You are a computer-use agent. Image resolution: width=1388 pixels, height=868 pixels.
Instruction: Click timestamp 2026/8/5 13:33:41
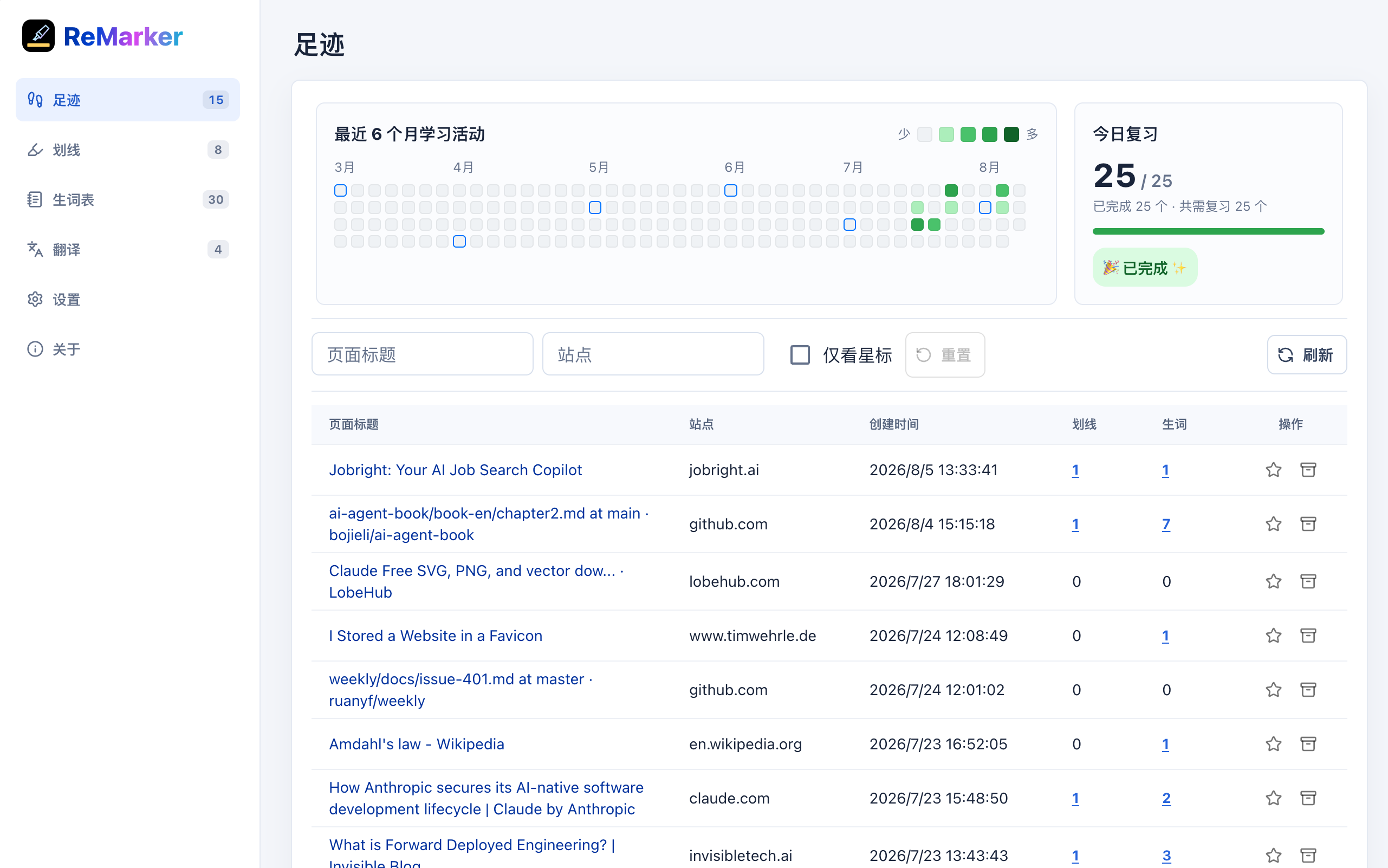tap(933, 470)
